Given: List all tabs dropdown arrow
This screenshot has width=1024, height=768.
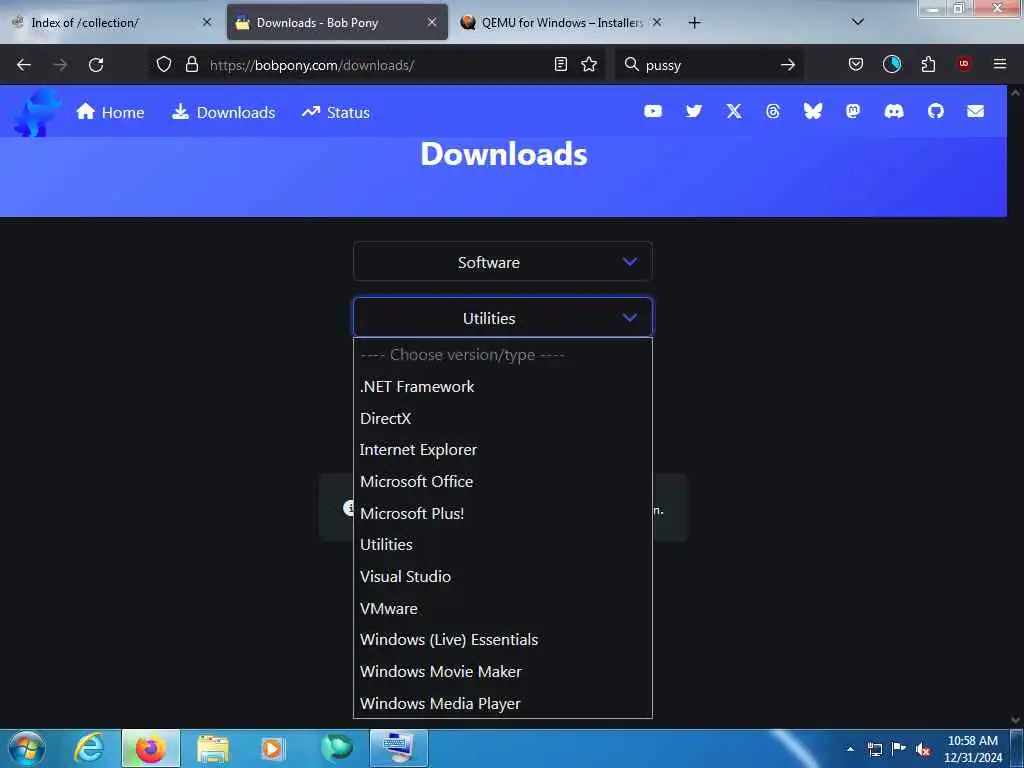Looking at the screenshot, I should [858, 22].
